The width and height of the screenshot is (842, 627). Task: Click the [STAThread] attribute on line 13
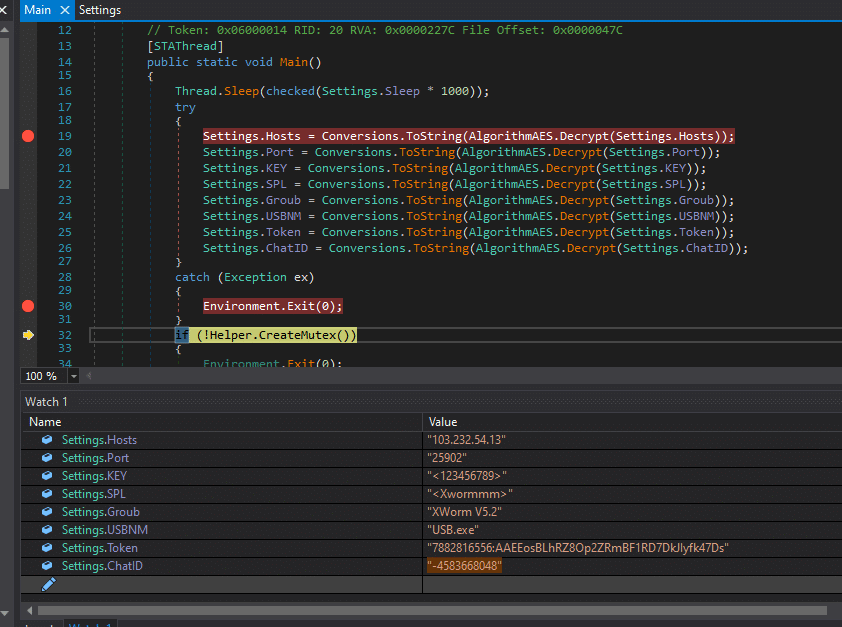tap(185, 46)
